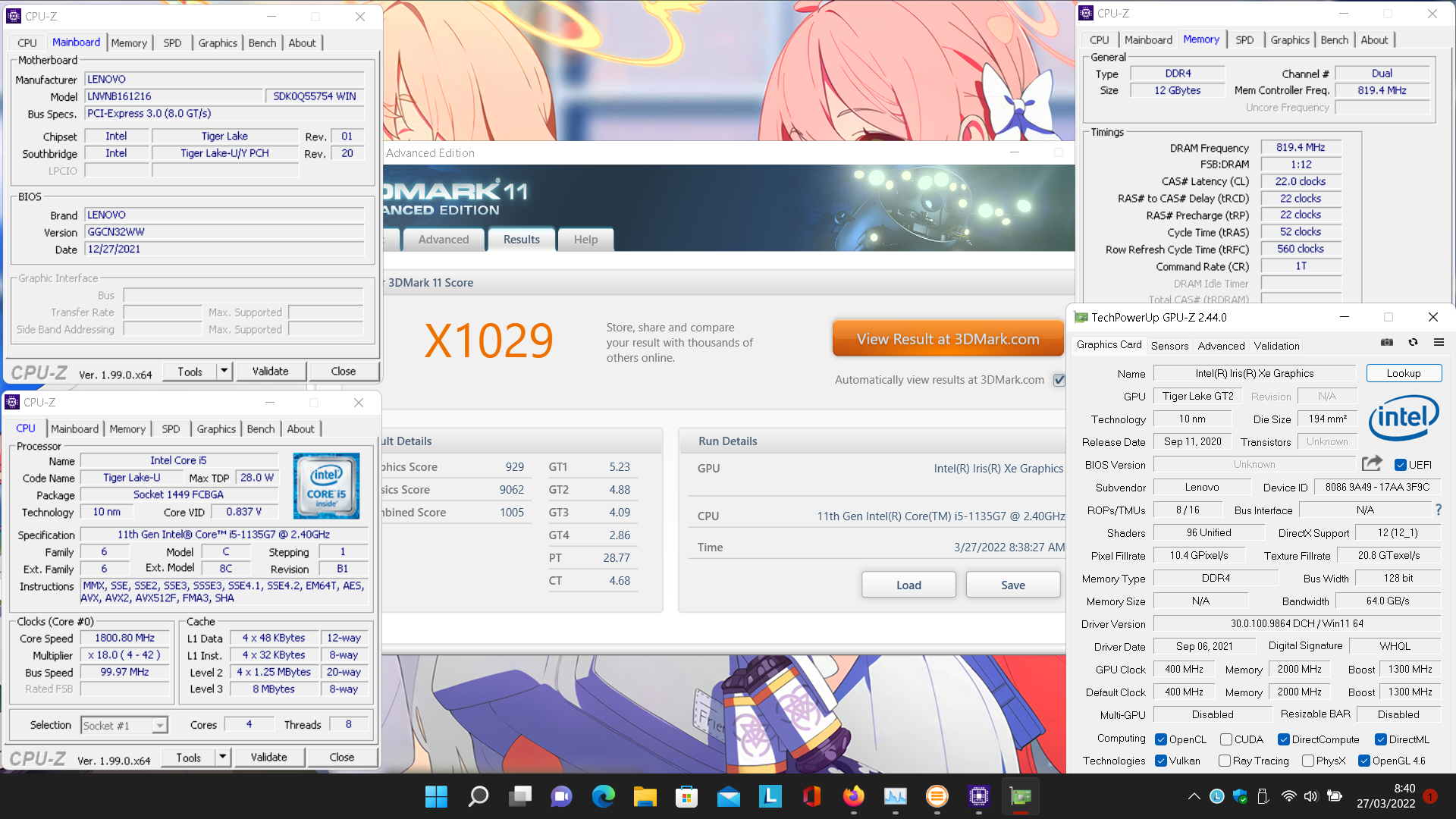Viewport: 1456px width, 819px height.
Task: Open Tools dropdown arrow in CPU tab CPU-Z window
Action: point(222,757)
